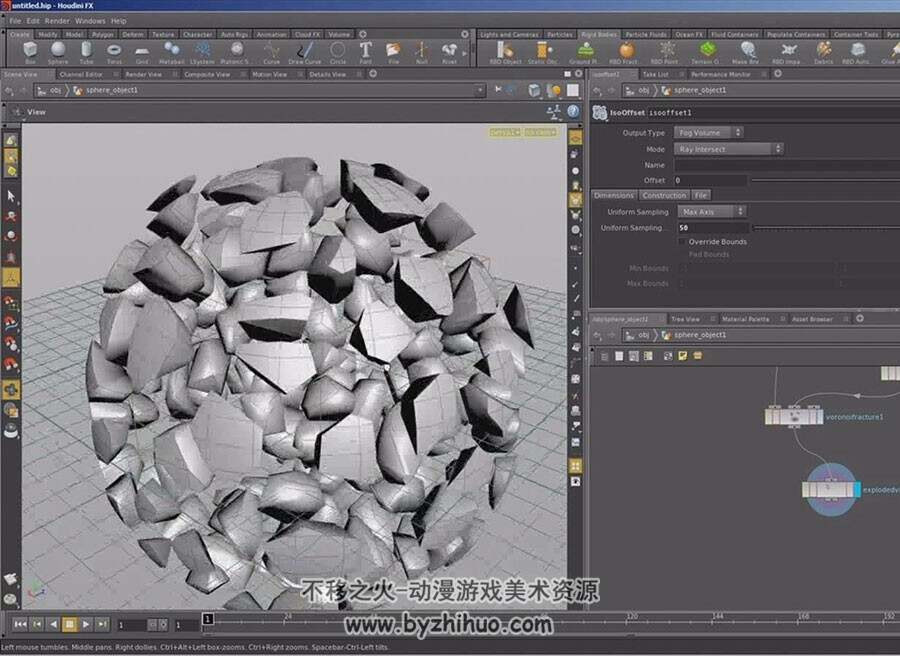Open viewport help question-mark icon

pyautogui.click(x=573, y=111)
